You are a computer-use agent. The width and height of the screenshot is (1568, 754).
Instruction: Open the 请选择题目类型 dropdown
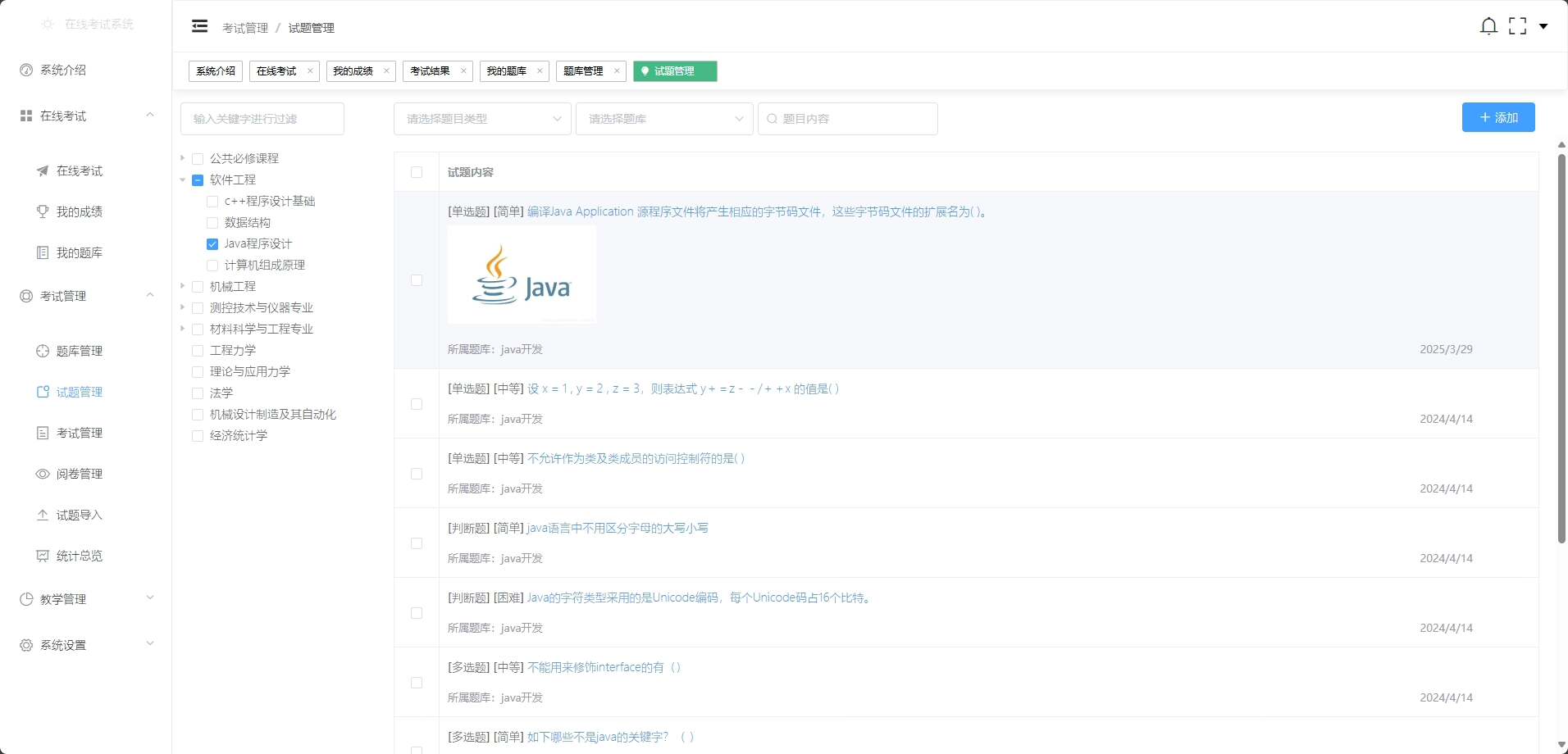tap(482, 119)
